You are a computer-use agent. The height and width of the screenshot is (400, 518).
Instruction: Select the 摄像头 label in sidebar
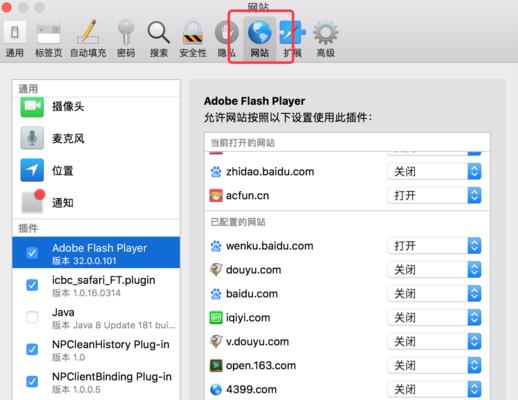coord(68,107)
